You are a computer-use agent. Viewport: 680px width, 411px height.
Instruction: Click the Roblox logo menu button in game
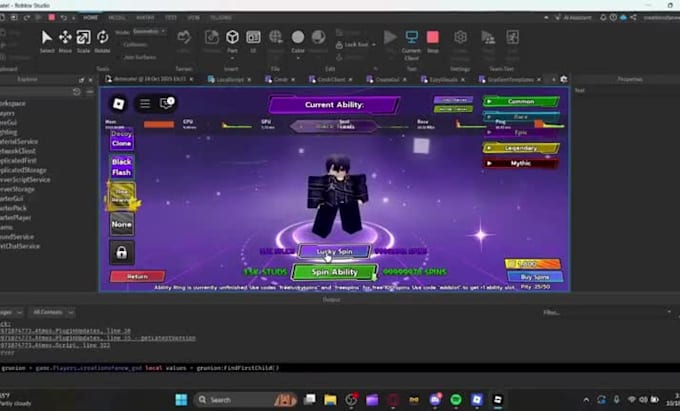coord(118,103)
